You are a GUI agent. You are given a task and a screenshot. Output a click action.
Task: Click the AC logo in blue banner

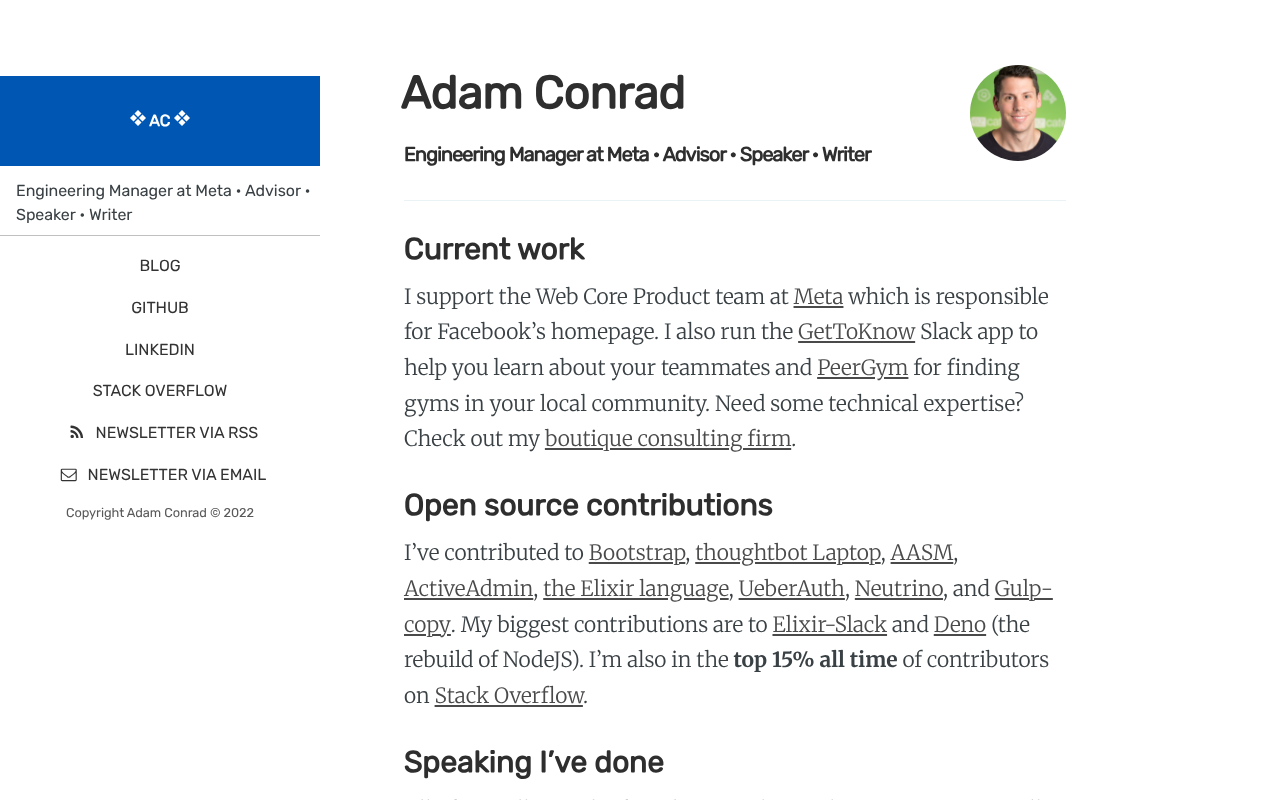click(160, 120)
